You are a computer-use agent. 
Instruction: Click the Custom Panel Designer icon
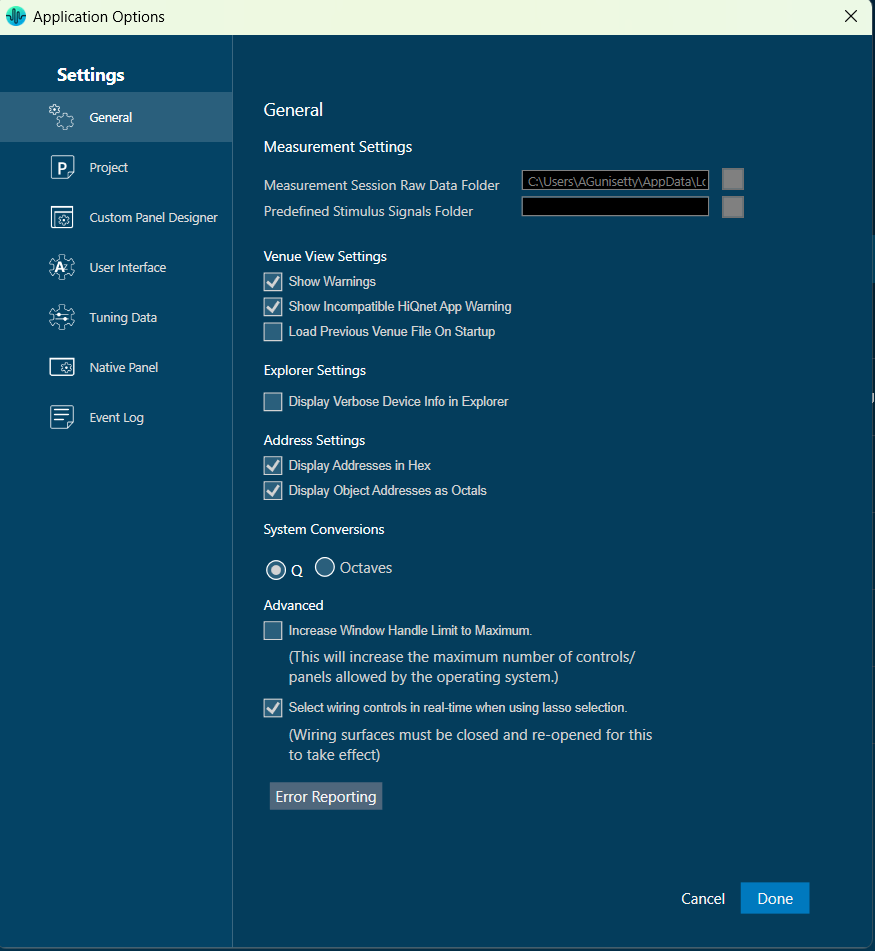[x=62, y=218]
